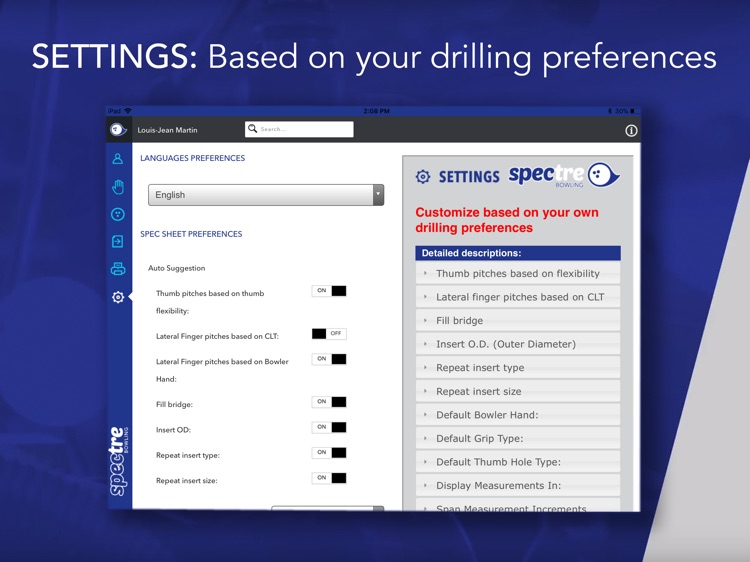The image size is (750, 562).
Task: Click the Spectre ball logo in header
Action: pos(118,130)
